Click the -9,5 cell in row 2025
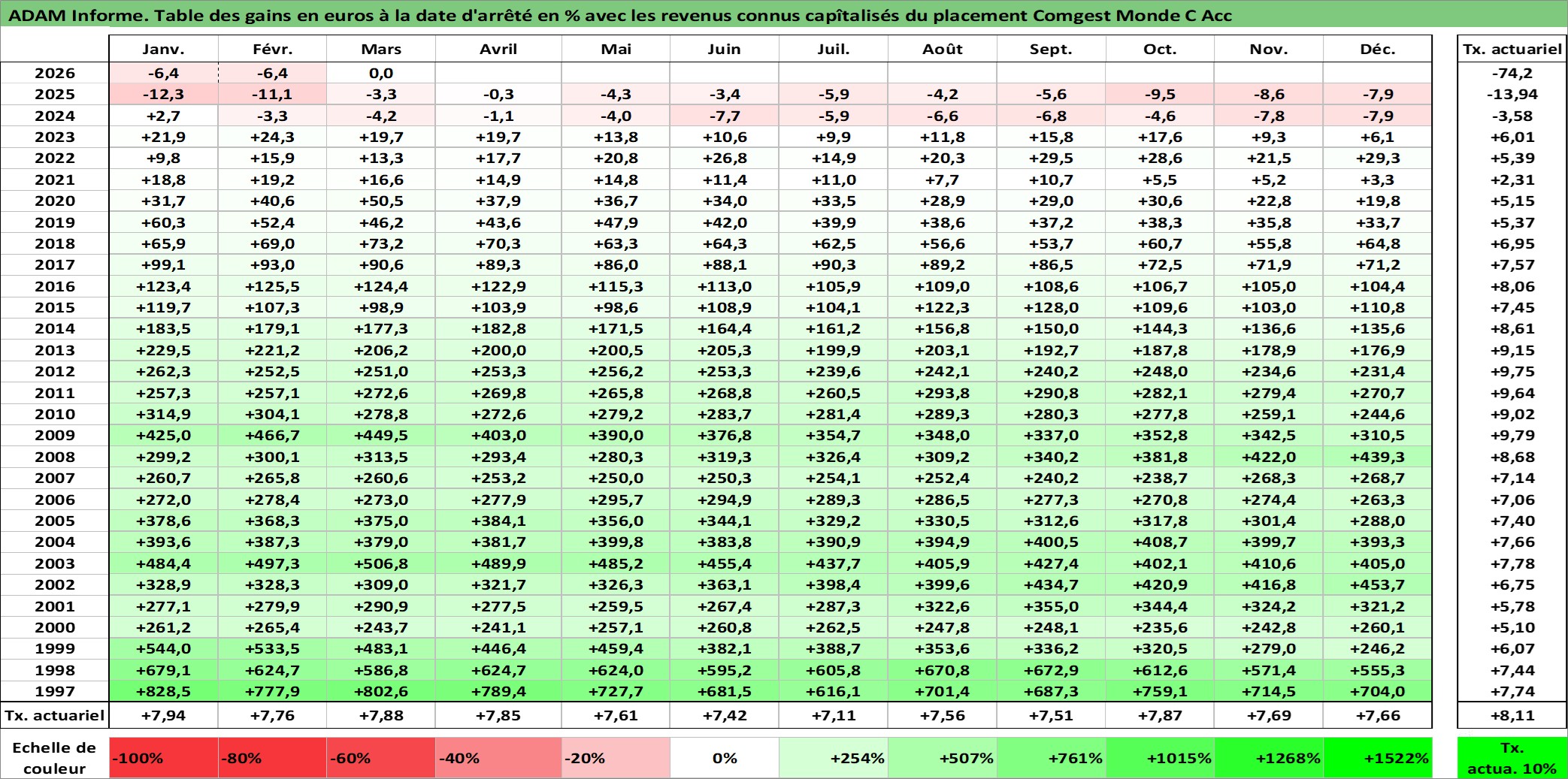Viewport: 1568px width, 779px height. click(x=1160, y=94)
